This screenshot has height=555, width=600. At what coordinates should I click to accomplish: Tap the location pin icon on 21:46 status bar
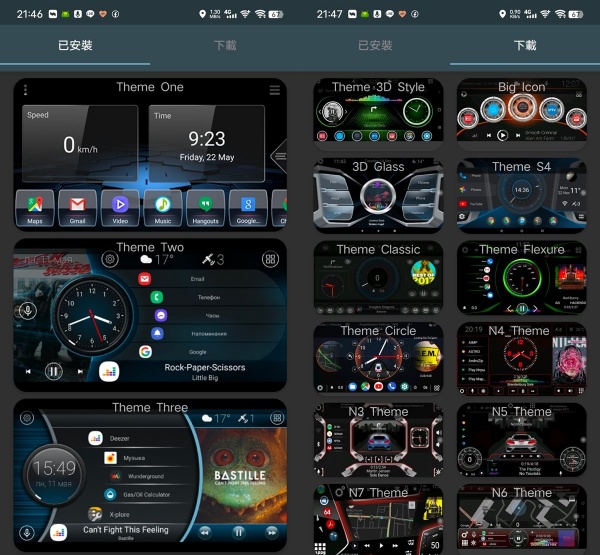202,14
